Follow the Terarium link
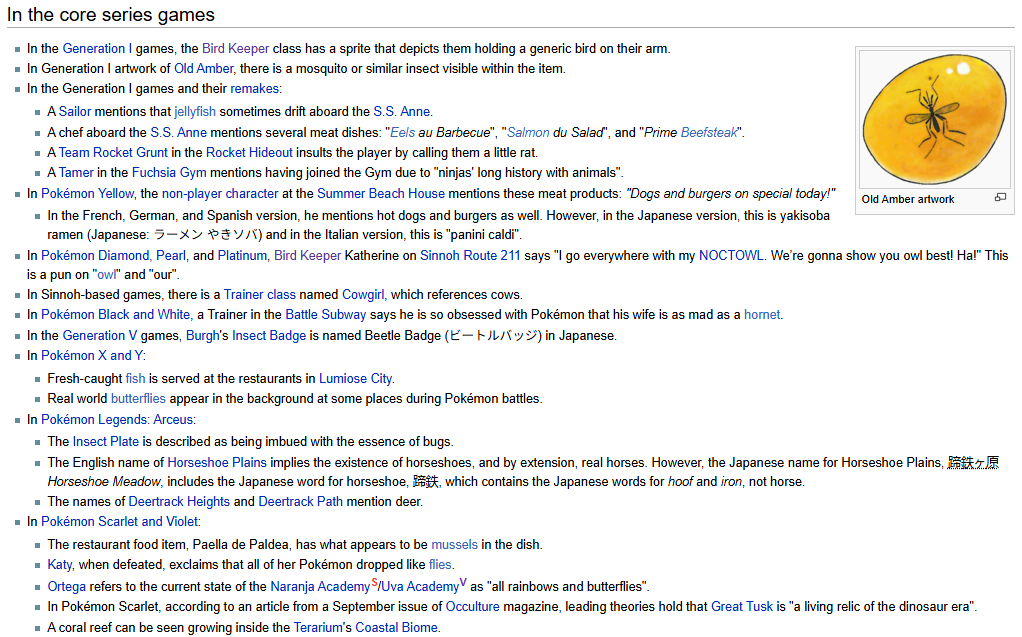 (x=317, y=628)
